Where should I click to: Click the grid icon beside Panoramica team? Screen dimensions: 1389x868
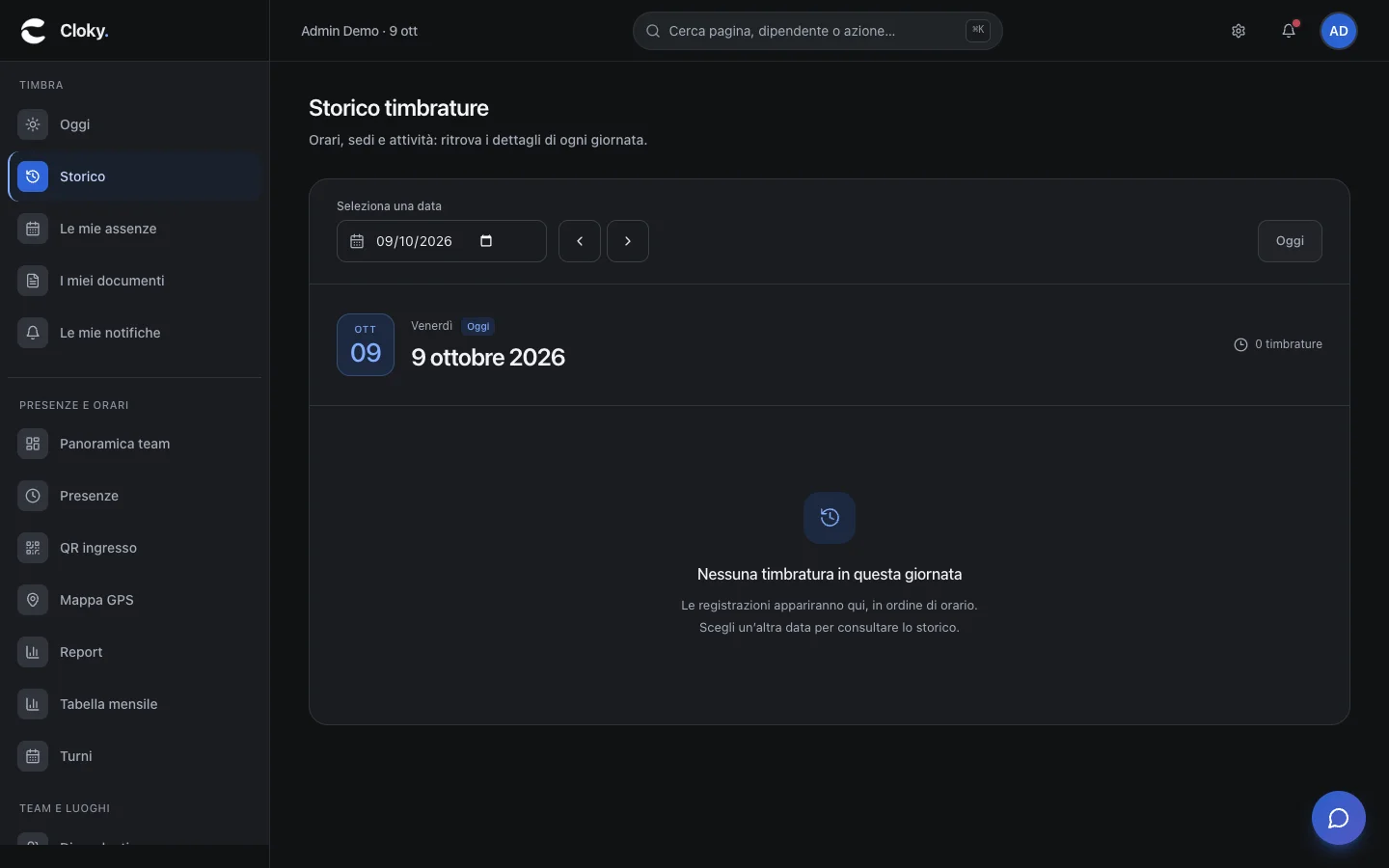(x=33, y=444)
